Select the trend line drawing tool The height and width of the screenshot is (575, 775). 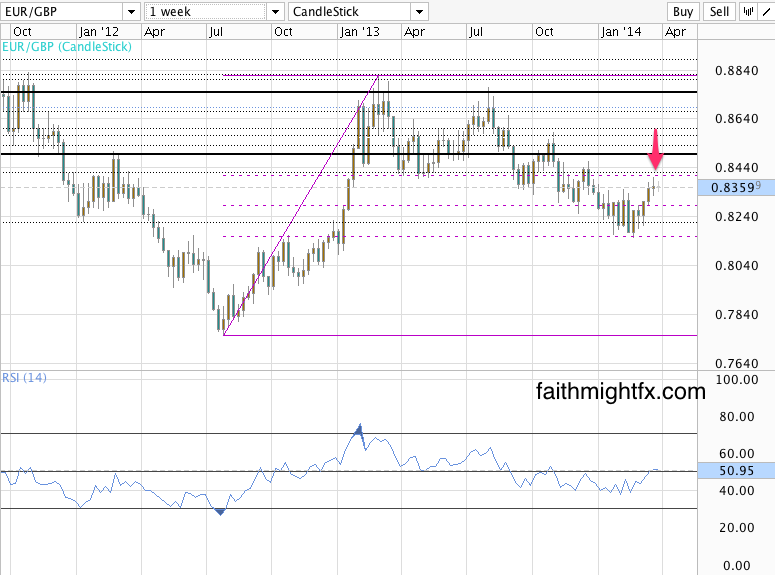click(767, 11)
